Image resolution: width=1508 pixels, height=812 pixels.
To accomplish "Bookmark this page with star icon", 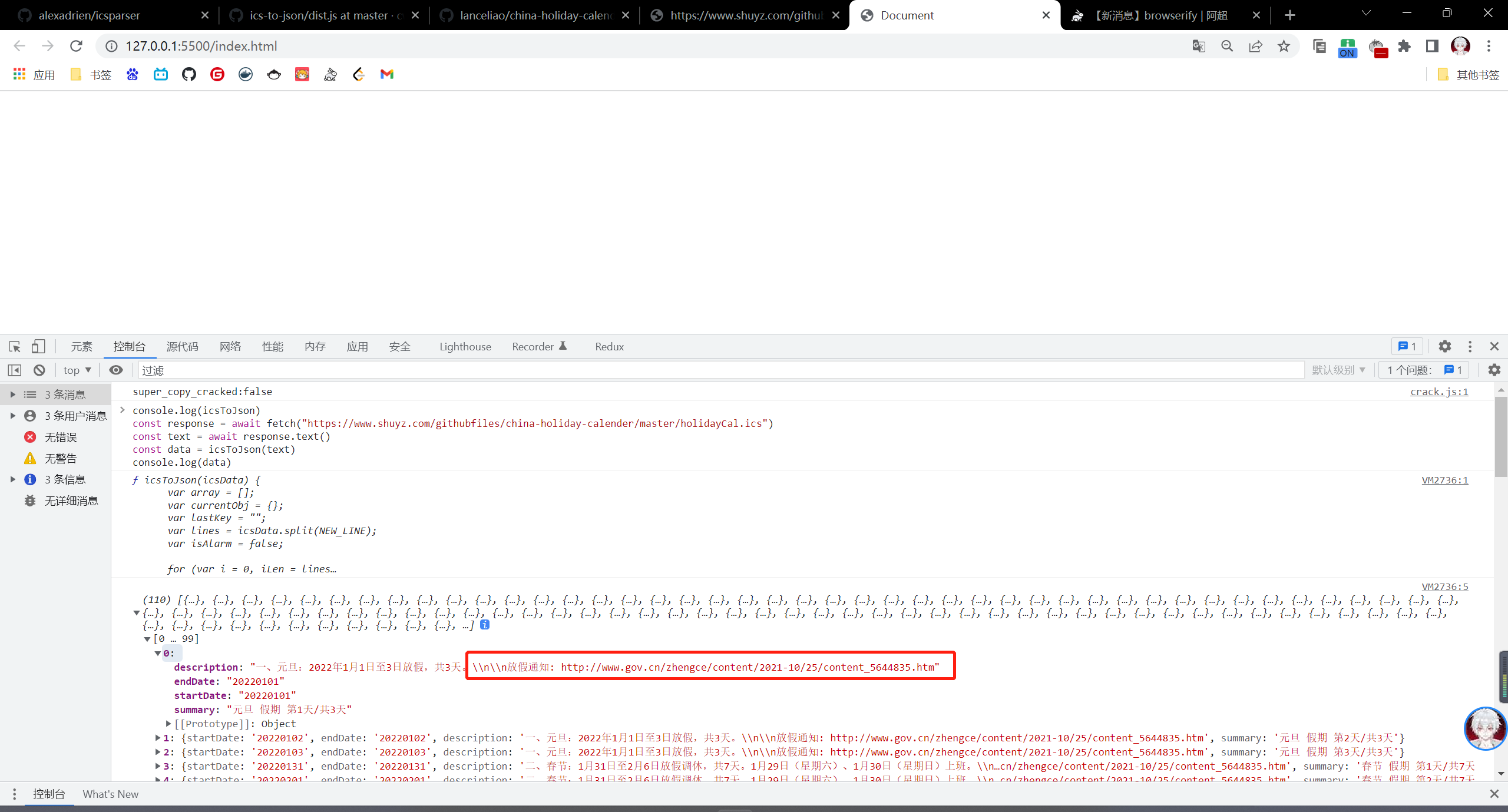I will click(x=1284, y=46).
